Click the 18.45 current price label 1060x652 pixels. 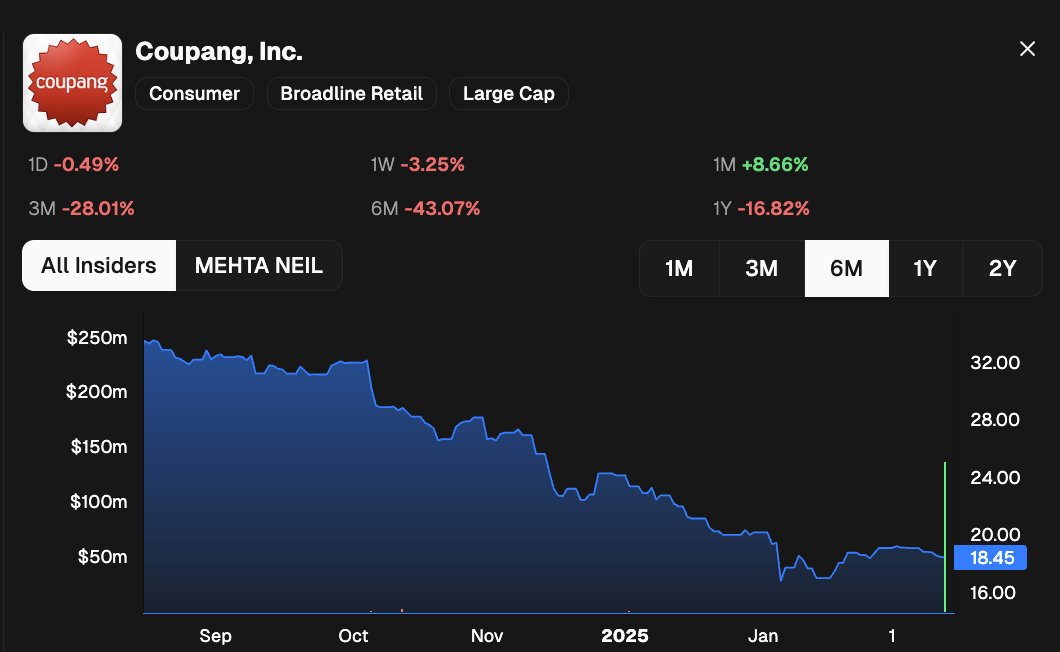(x=990, y=558)
